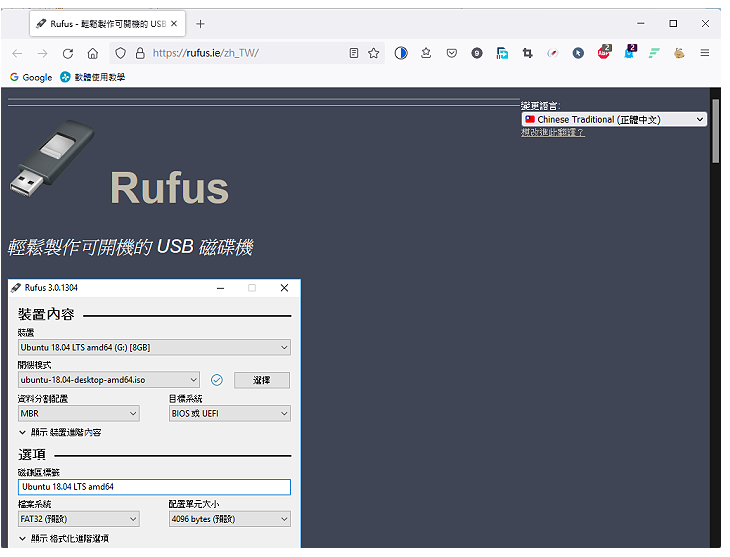Click the brown animal extension icon
This screenshot has width=730, height=557.
(679, 54)
